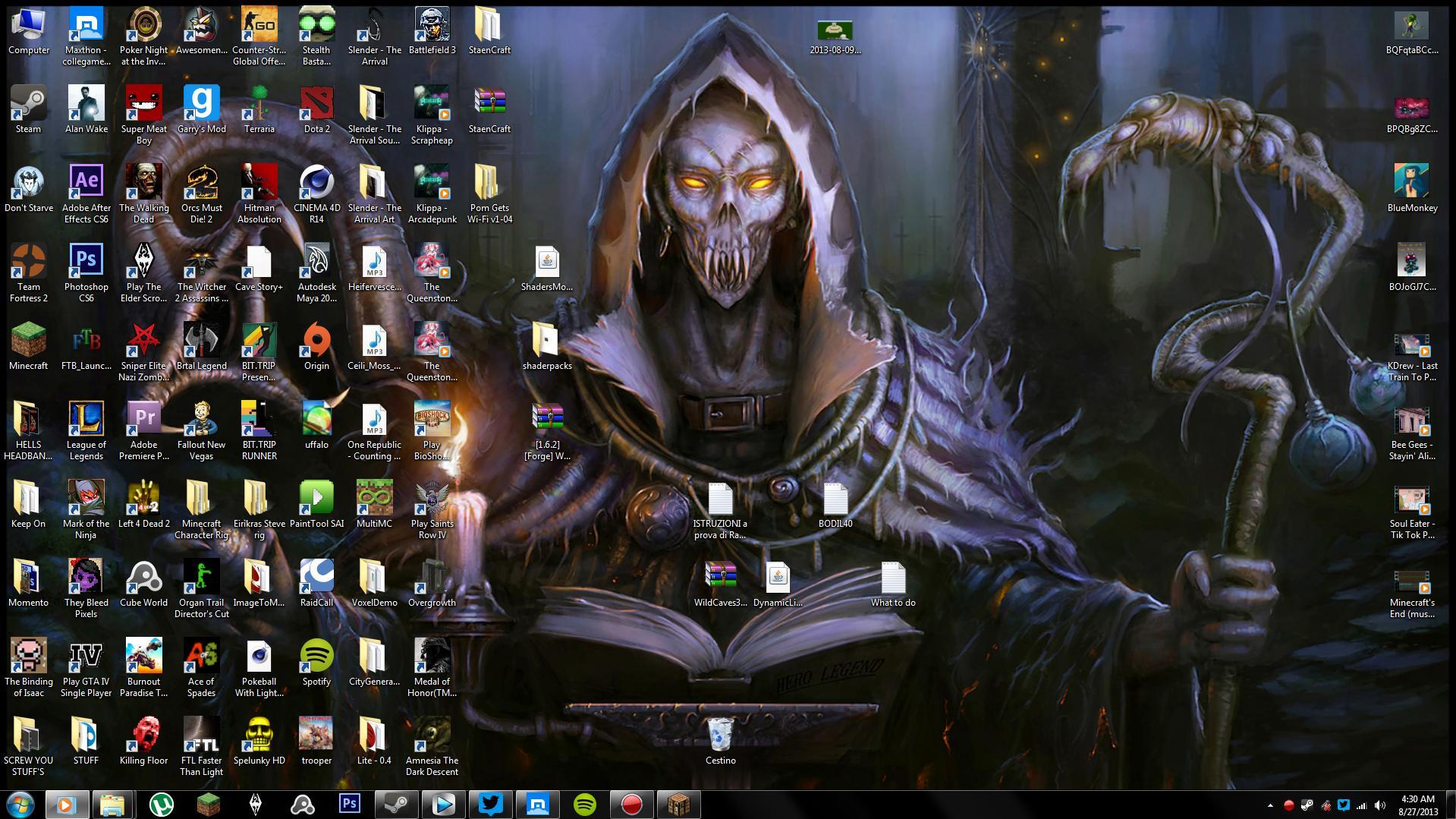
Task: Open Skyrim icon in taskbar
Action: [255, 805]
